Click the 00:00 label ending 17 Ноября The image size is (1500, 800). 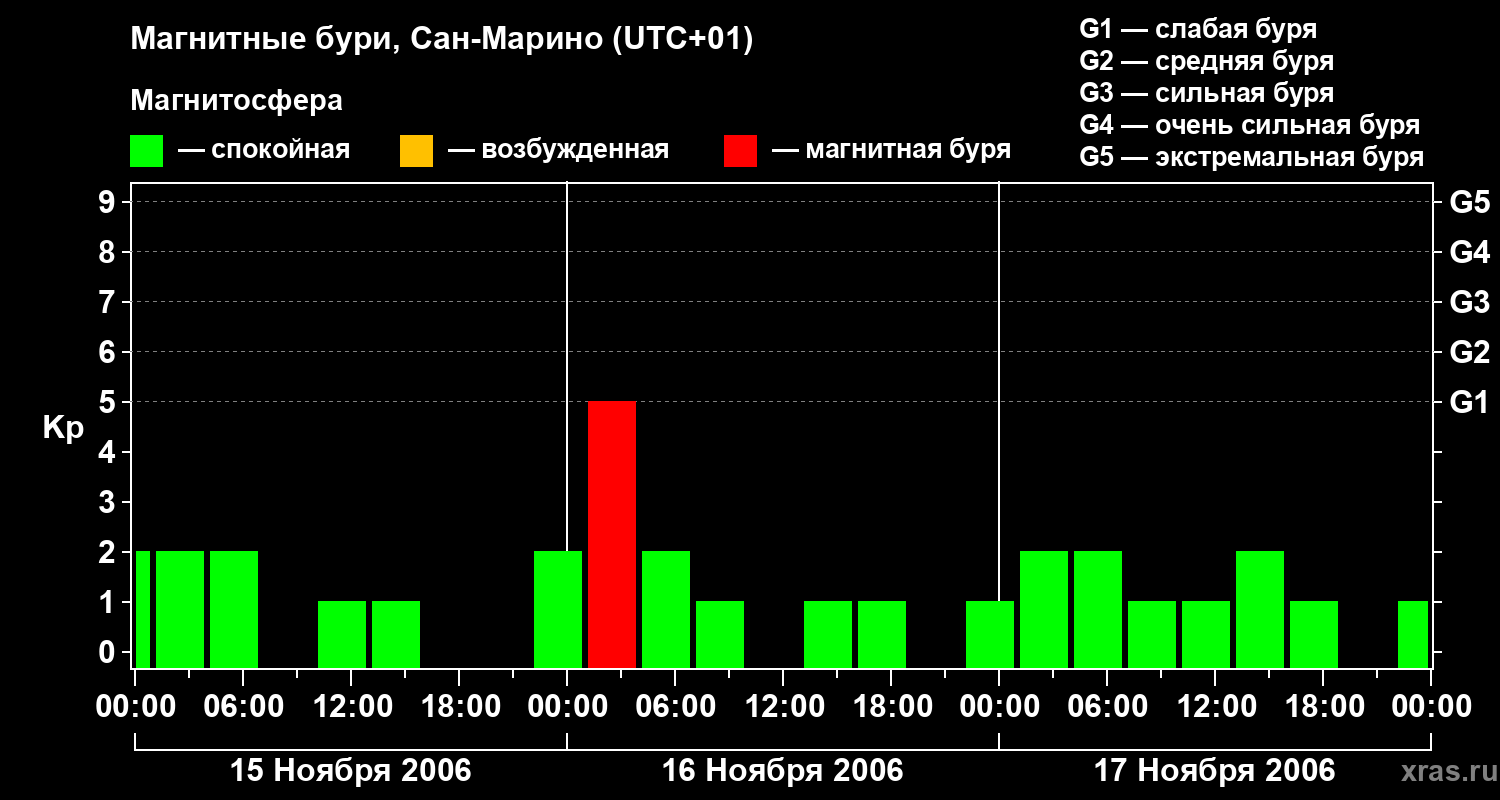pyautogui.click(x=1431, y=707)
